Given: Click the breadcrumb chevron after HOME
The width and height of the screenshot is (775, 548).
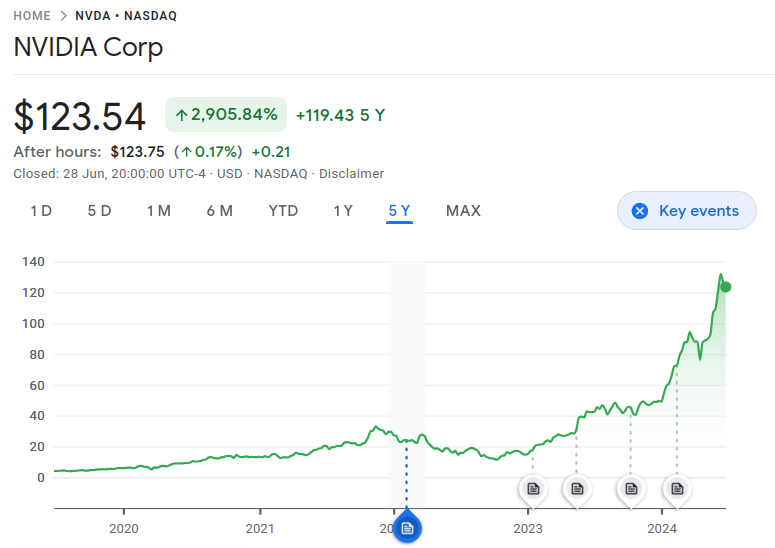Looking at the screenshot, I should [63, 16].
